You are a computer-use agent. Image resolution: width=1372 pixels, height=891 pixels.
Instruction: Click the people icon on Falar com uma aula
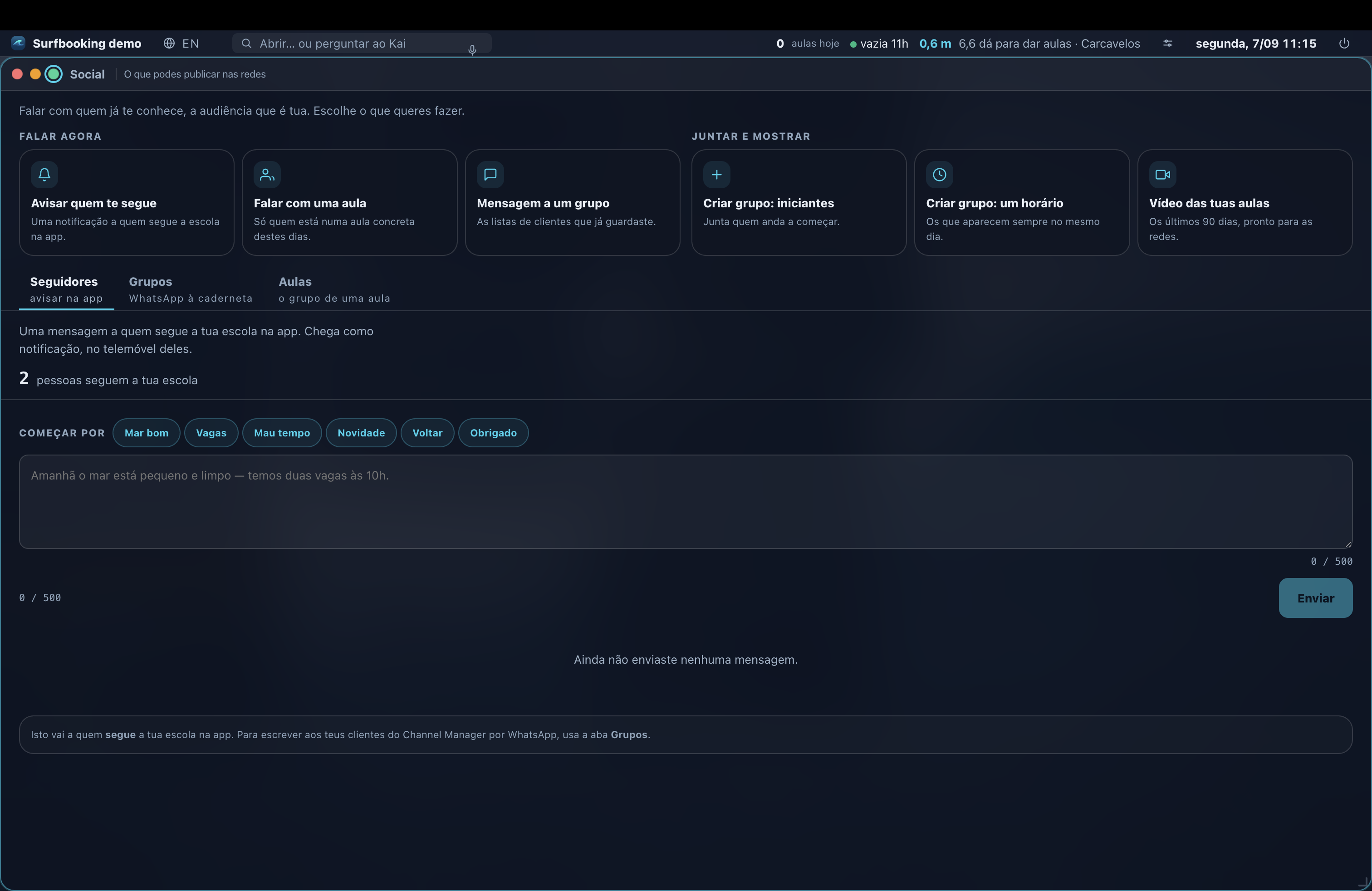coord(267,175)
